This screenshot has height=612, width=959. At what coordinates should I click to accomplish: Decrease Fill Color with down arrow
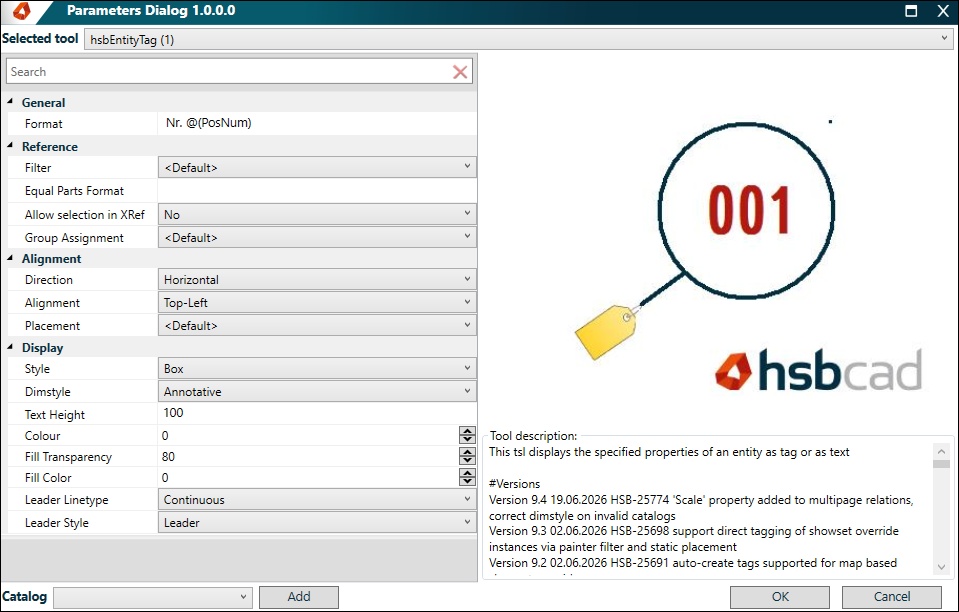tap(467, 481)
